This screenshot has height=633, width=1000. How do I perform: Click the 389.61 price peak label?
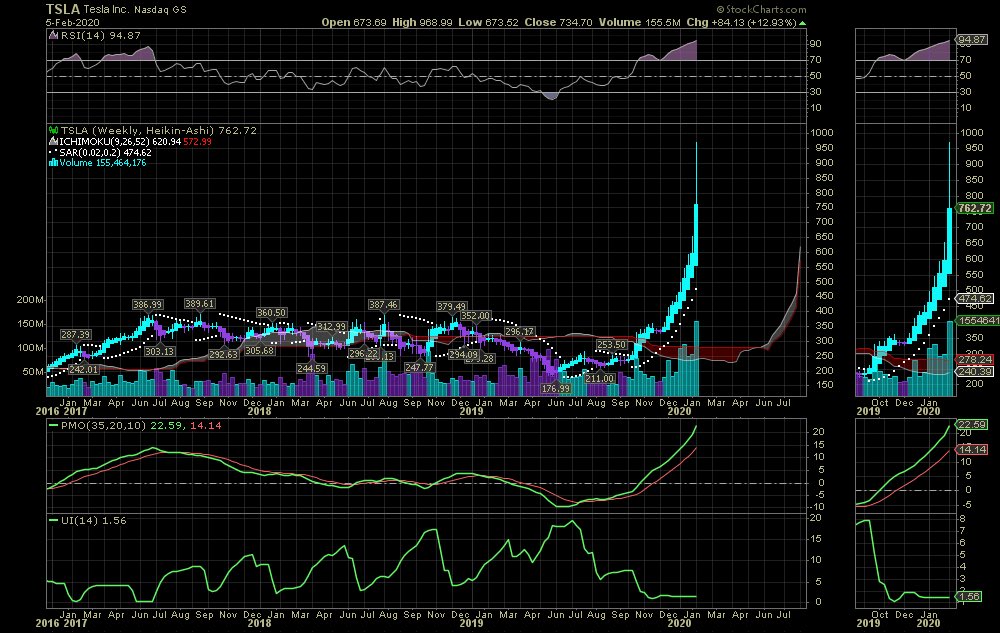click(200, 303)
